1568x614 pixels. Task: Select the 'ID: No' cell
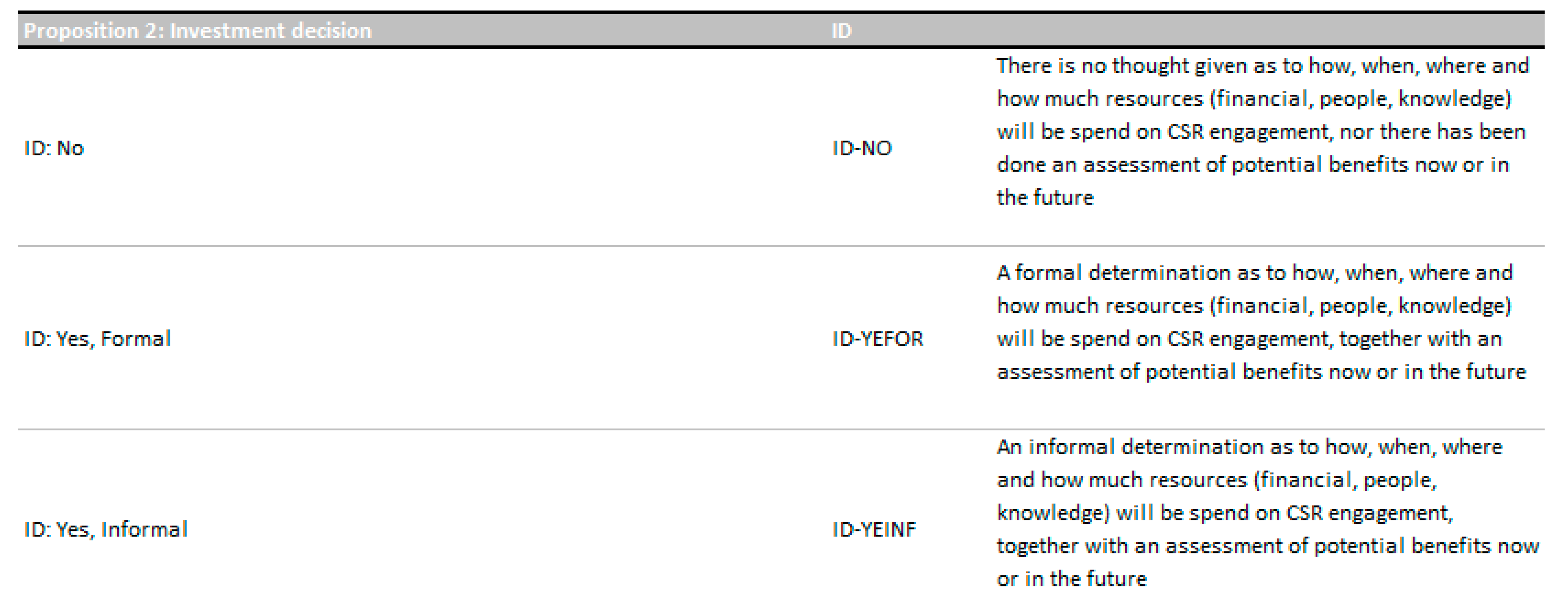pos(54,148)
